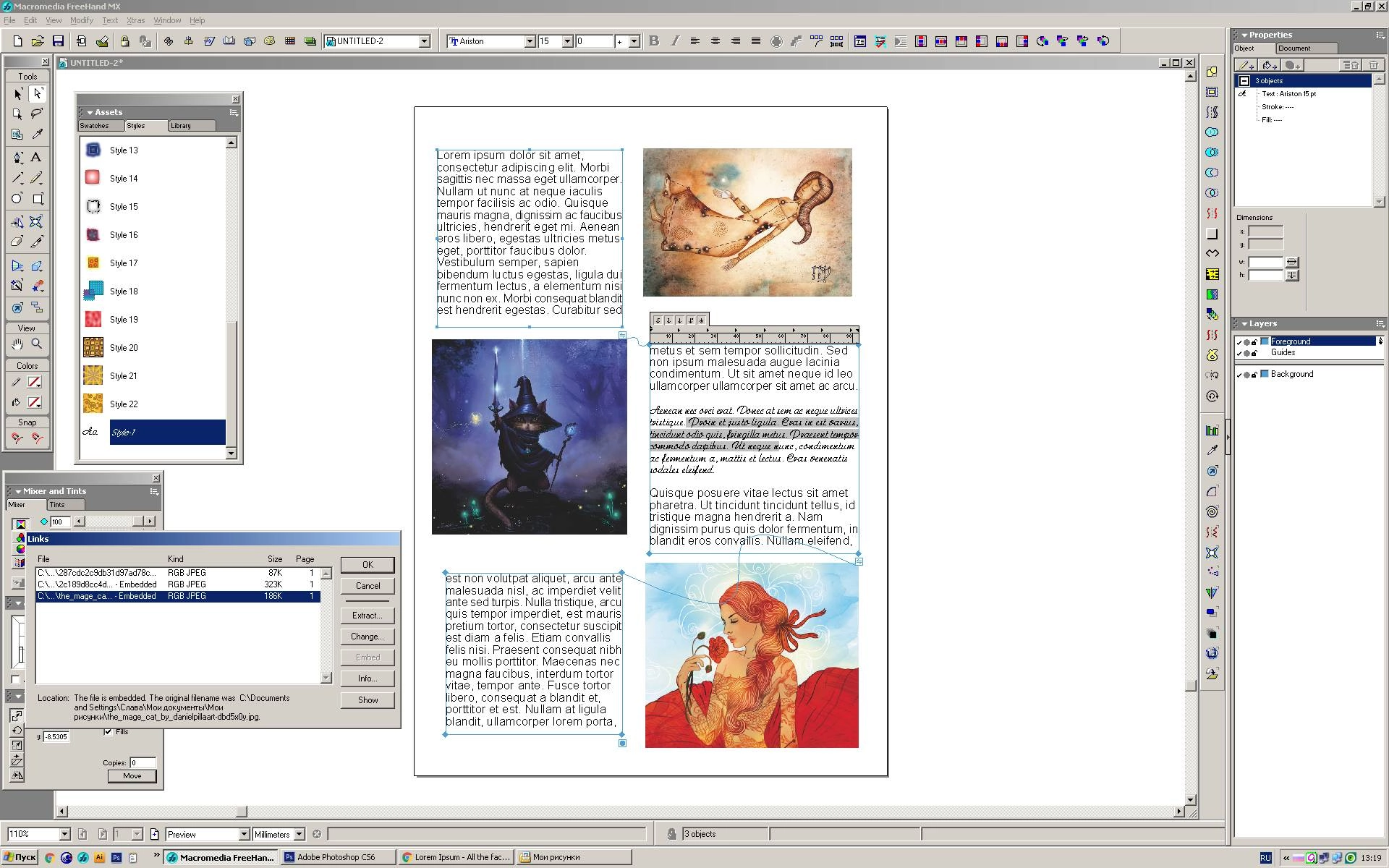Viewport: 1389px width, 868px height.
Task: Center-align the text
Action: coord(715,41)
